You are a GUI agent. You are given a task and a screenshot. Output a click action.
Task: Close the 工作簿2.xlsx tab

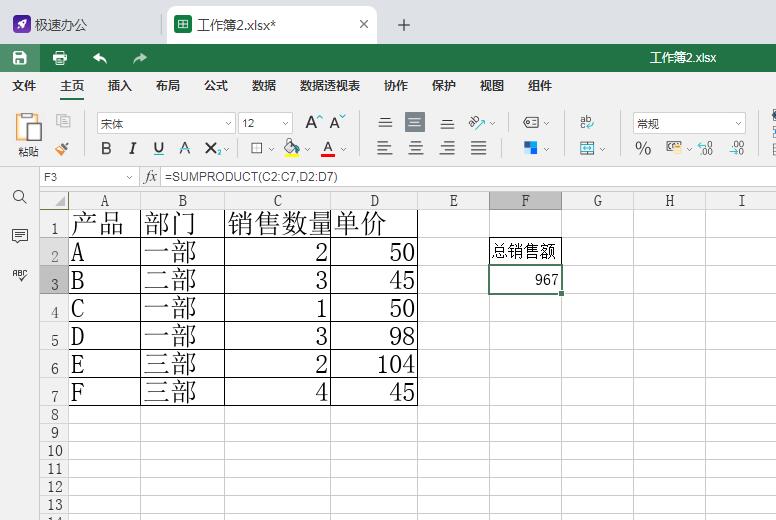(364, 24)
